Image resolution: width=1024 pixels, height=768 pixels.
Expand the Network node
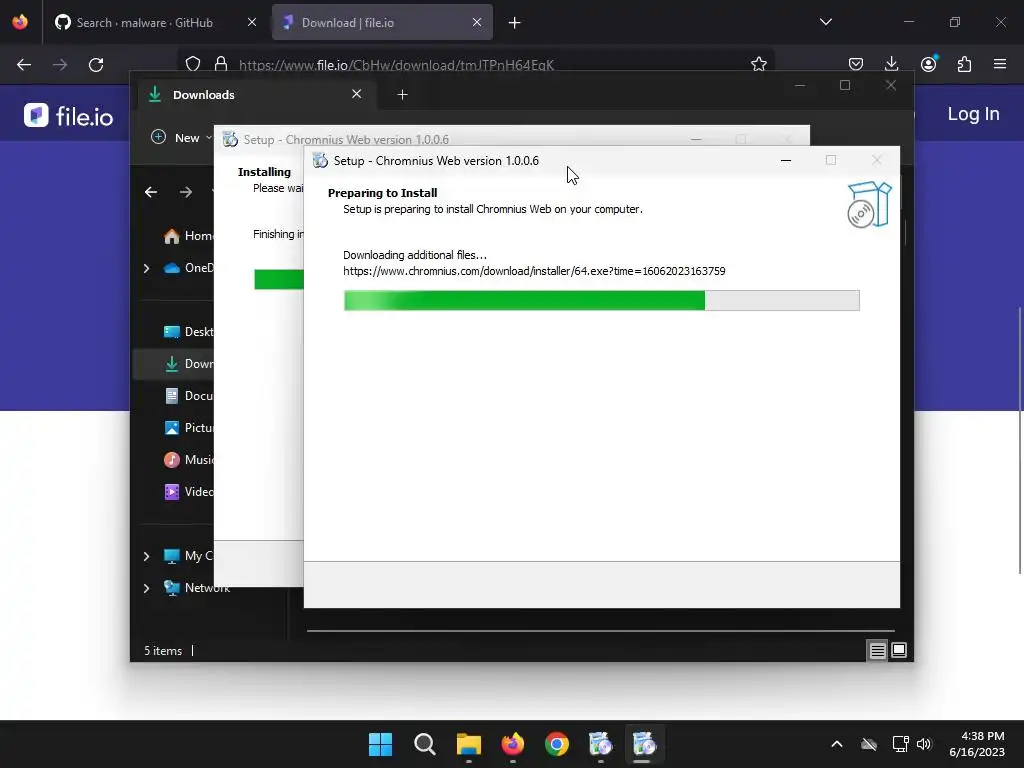click(146, 588)
